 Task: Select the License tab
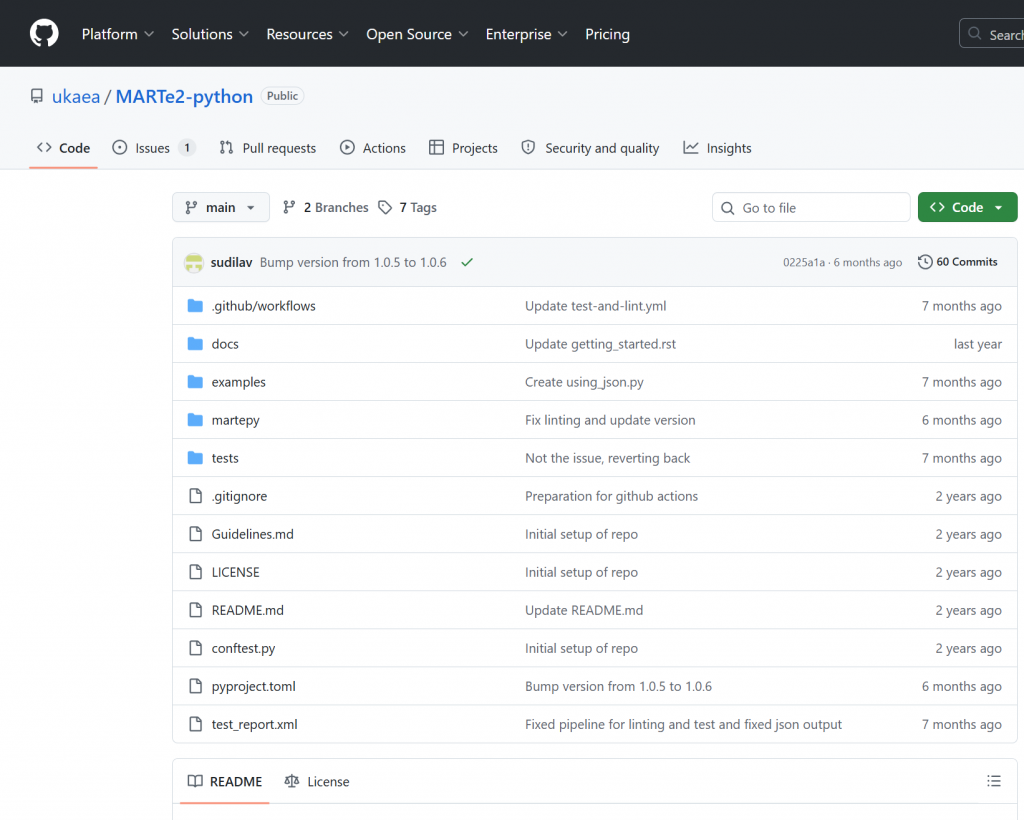point(317,782)
